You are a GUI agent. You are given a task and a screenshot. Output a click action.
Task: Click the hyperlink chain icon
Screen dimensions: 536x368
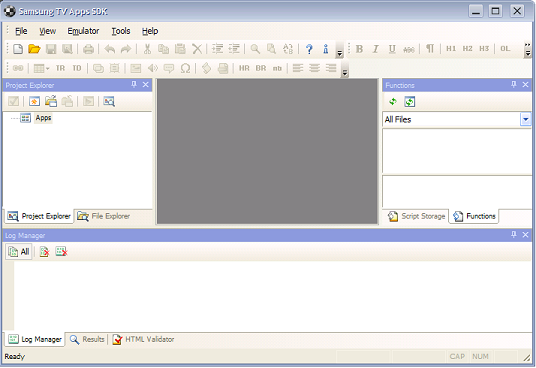[18, 68]
